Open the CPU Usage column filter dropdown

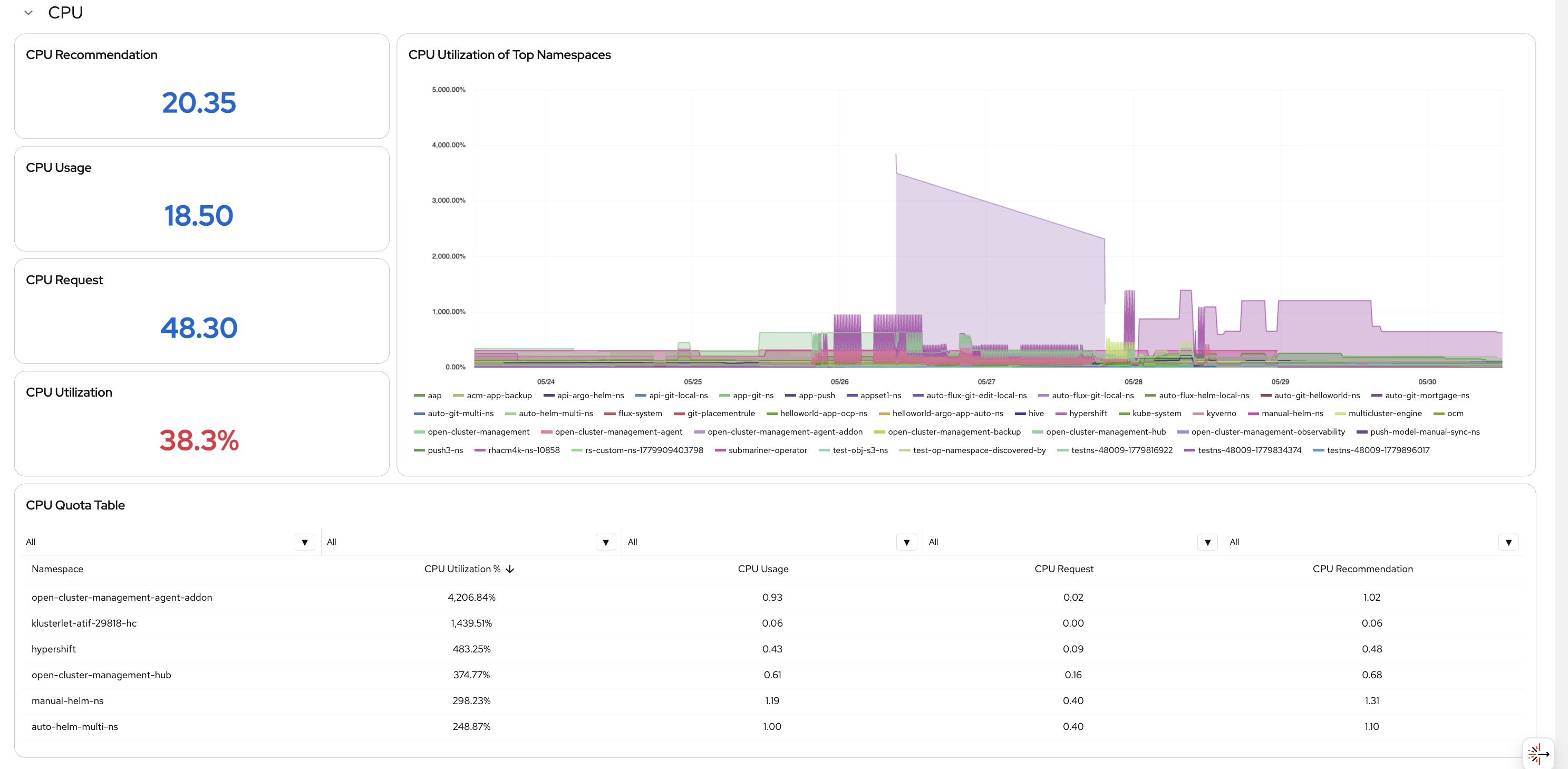pos(906,542)
